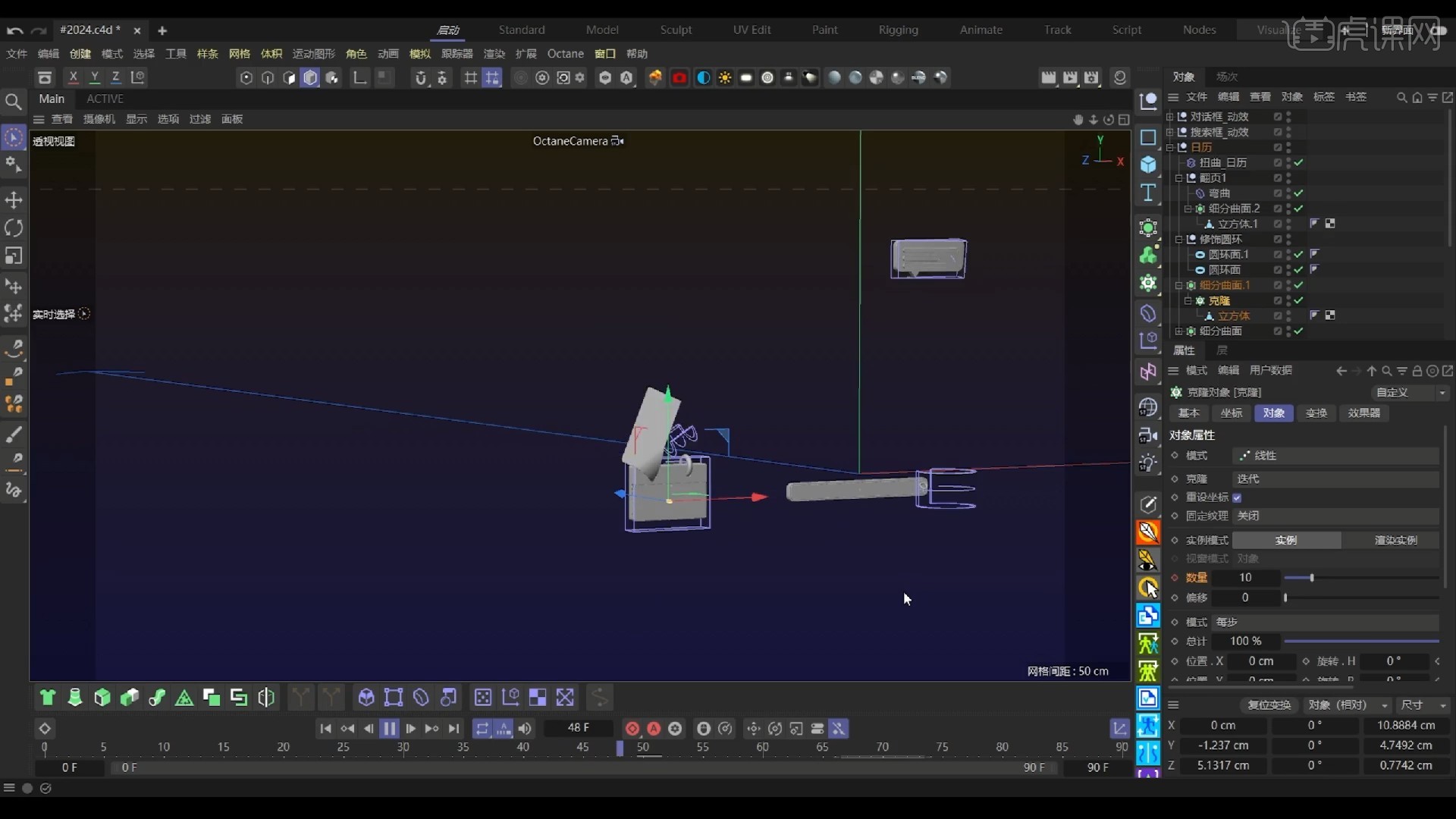Open the light object palette icon

click(1148, 463)
